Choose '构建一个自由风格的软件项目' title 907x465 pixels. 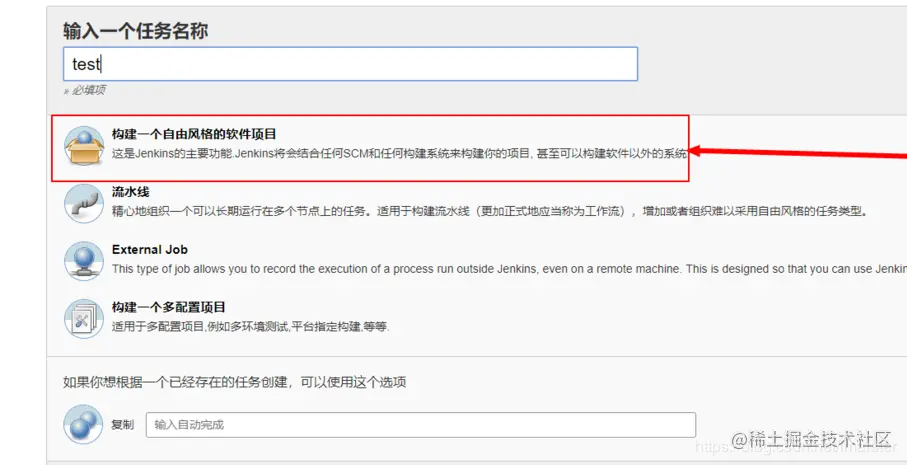194,134
